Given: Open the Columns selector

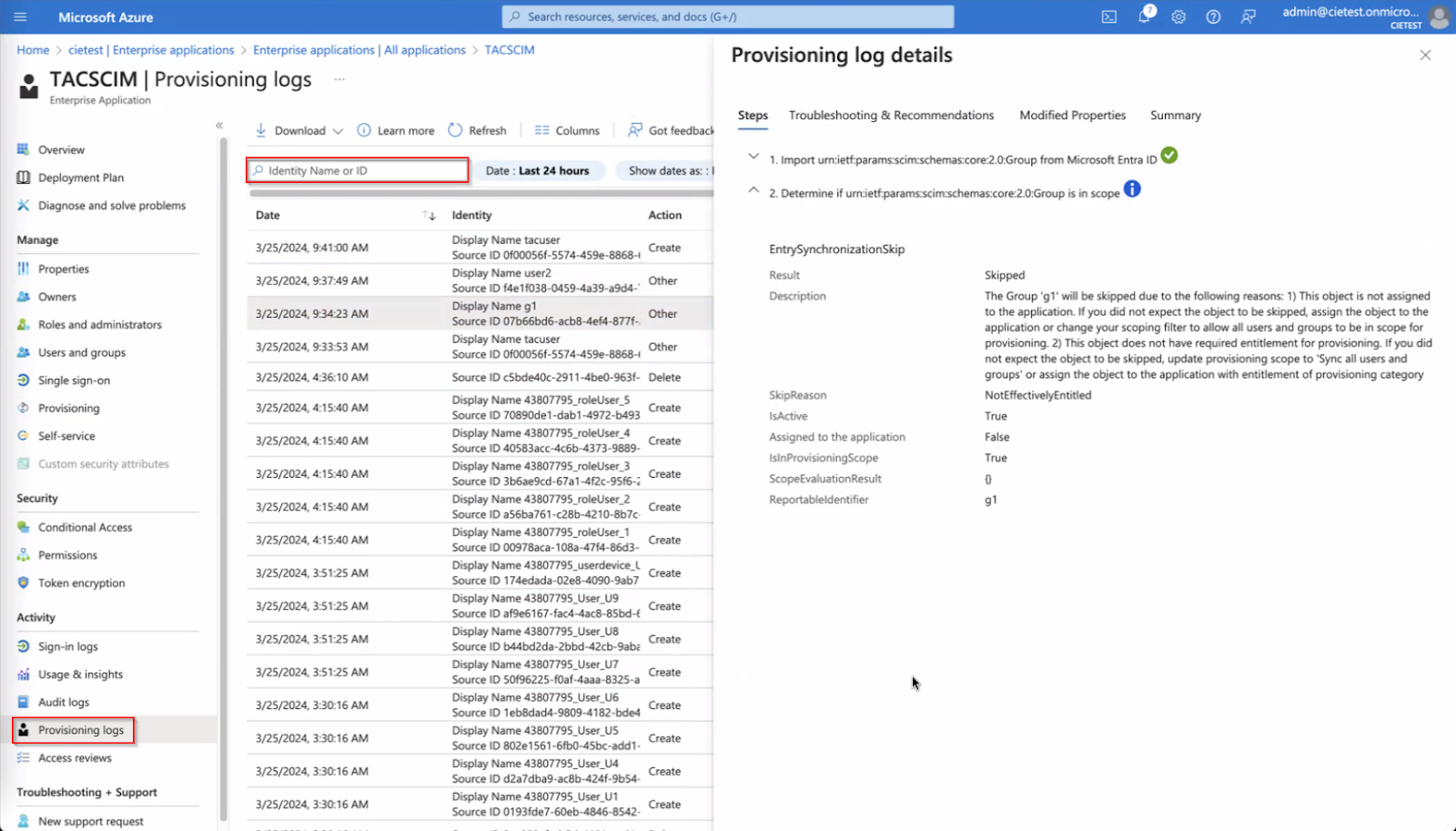Looking at the screenshot, I should click(x=565, y=129).
